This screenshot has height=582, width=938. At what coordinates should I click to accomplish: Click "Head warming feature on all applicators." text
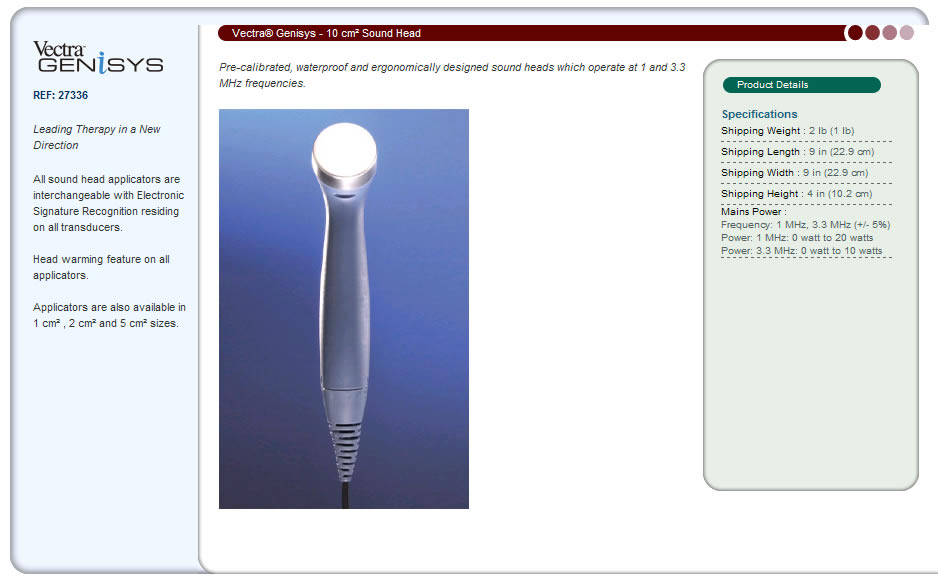[102, 267]
